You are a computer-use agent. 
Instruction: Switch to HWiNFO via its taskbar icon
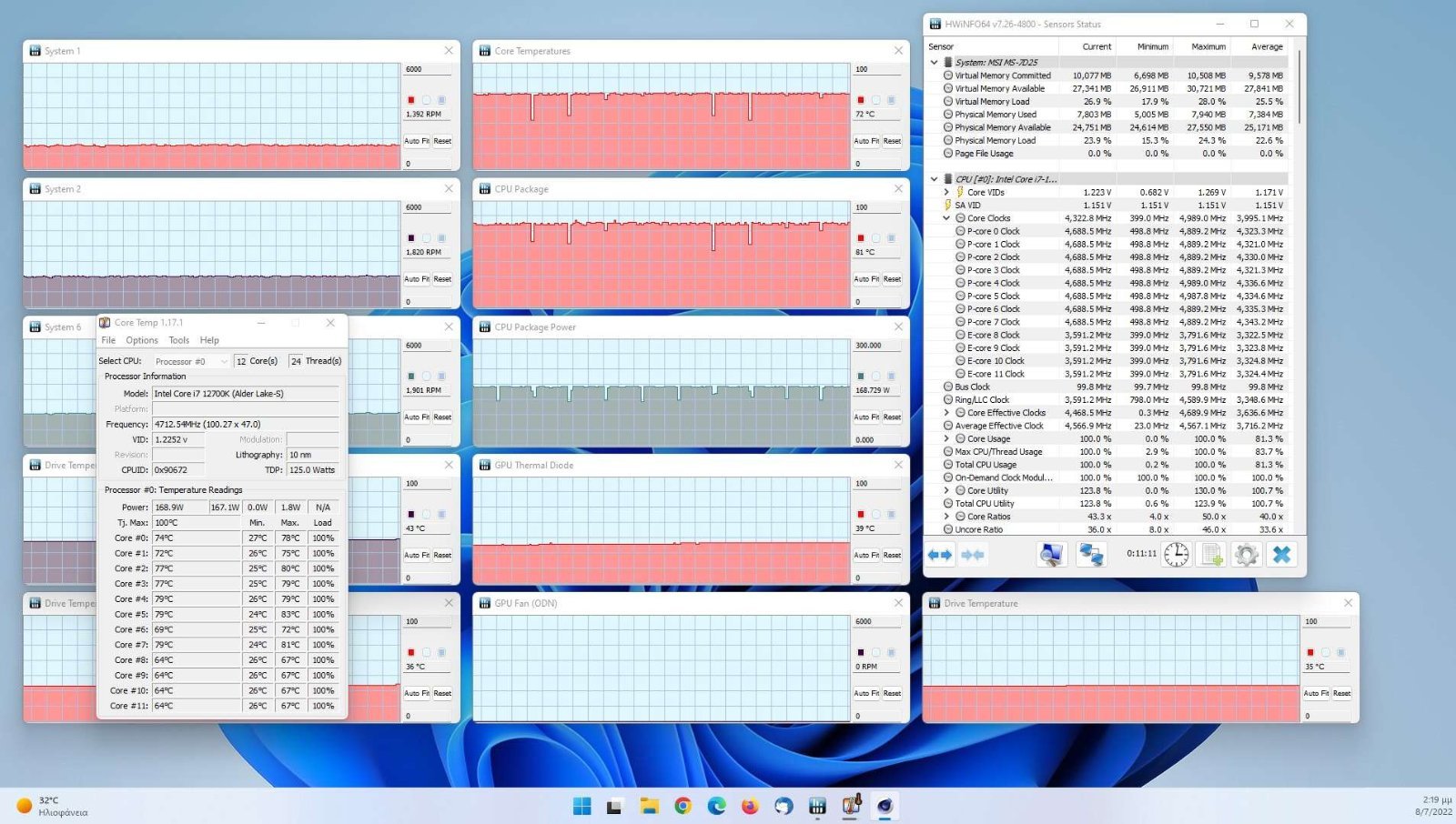(817, 806)
